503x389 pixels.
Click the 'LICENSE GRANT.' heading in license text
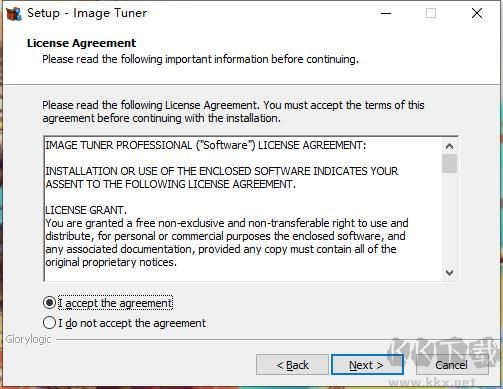86,210
